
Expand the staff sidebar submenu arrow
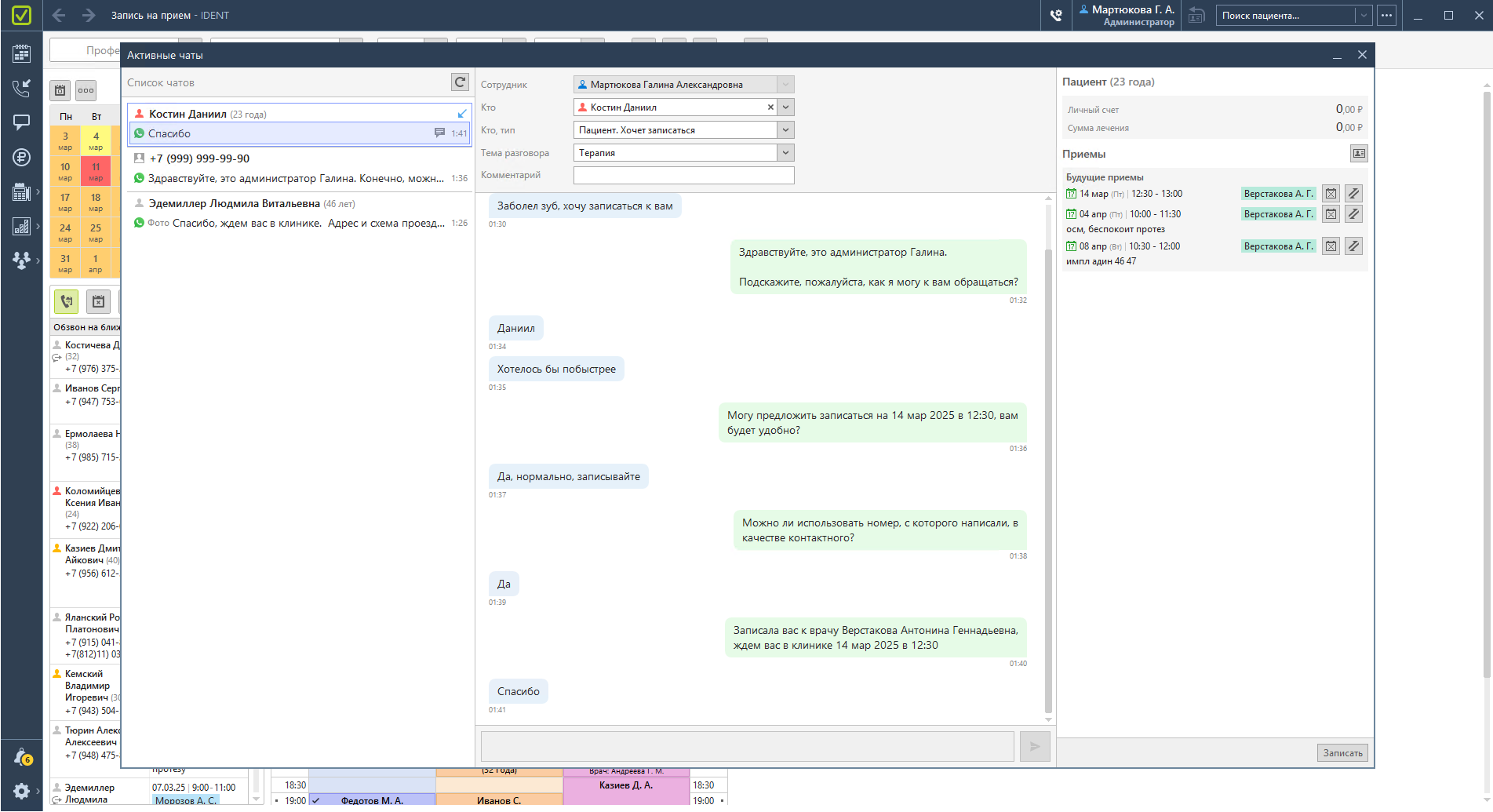[38, 260]
